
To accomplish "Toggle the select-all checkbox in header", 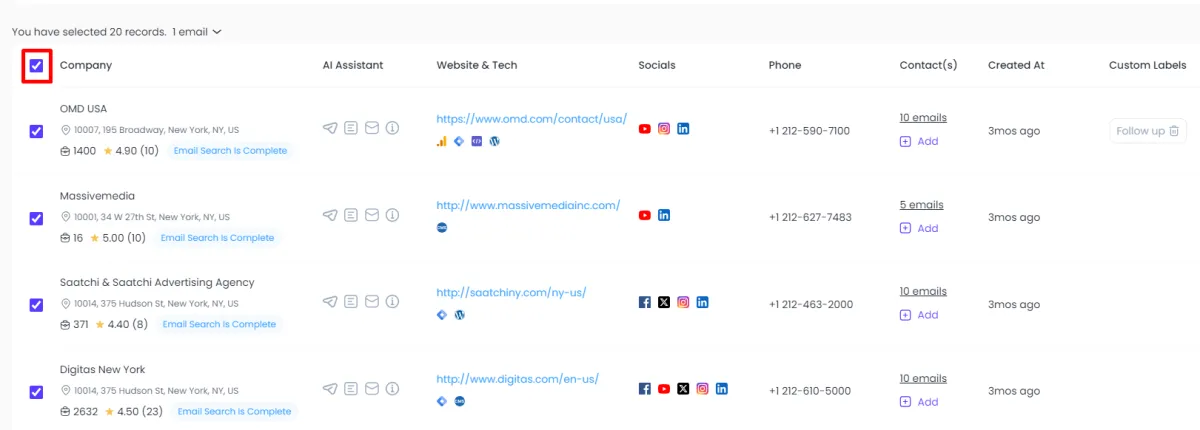I will tap(37, 65).
